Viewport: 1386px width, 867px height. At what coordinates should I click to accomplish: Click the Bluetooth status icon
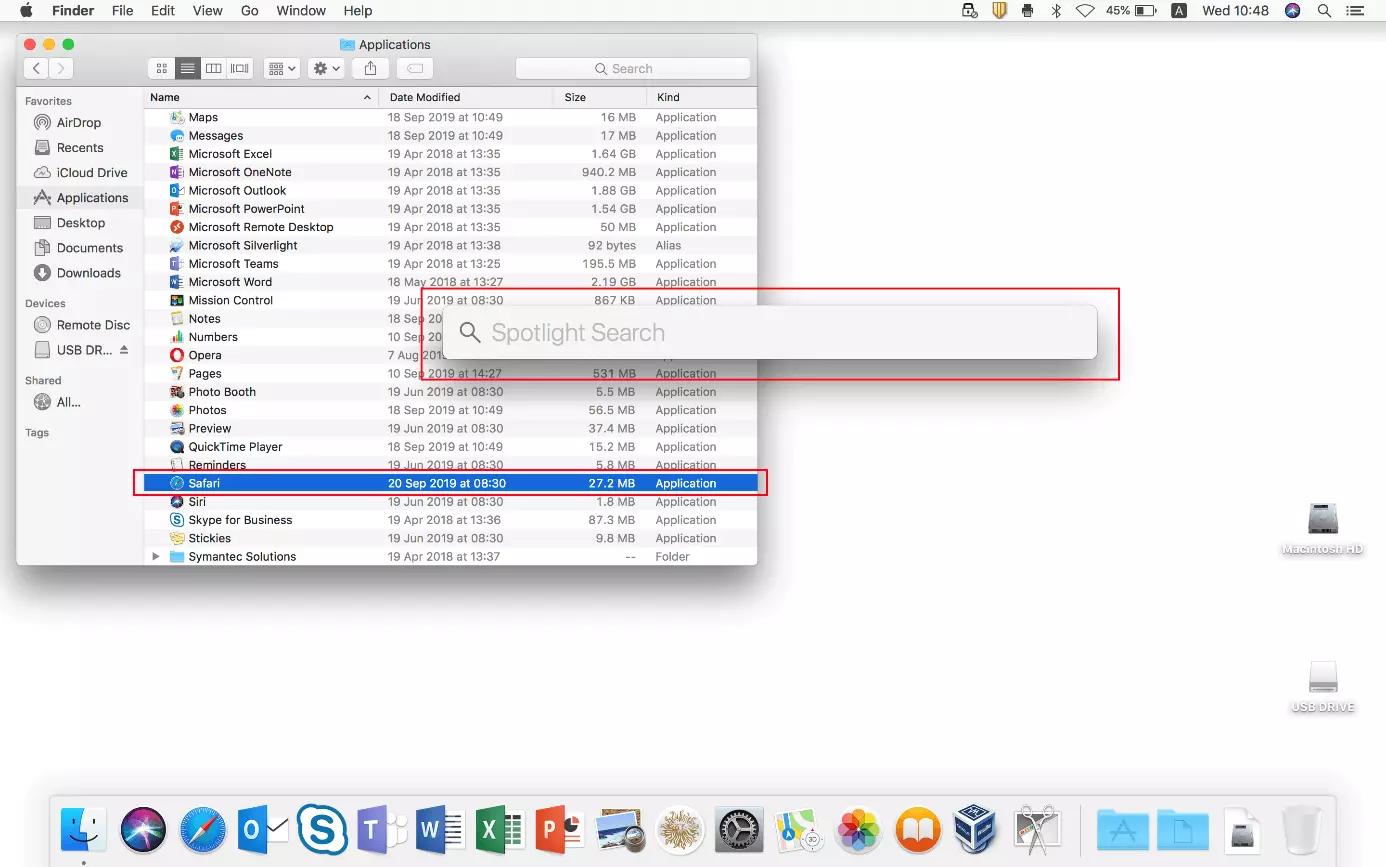[x=1056, y=11]
